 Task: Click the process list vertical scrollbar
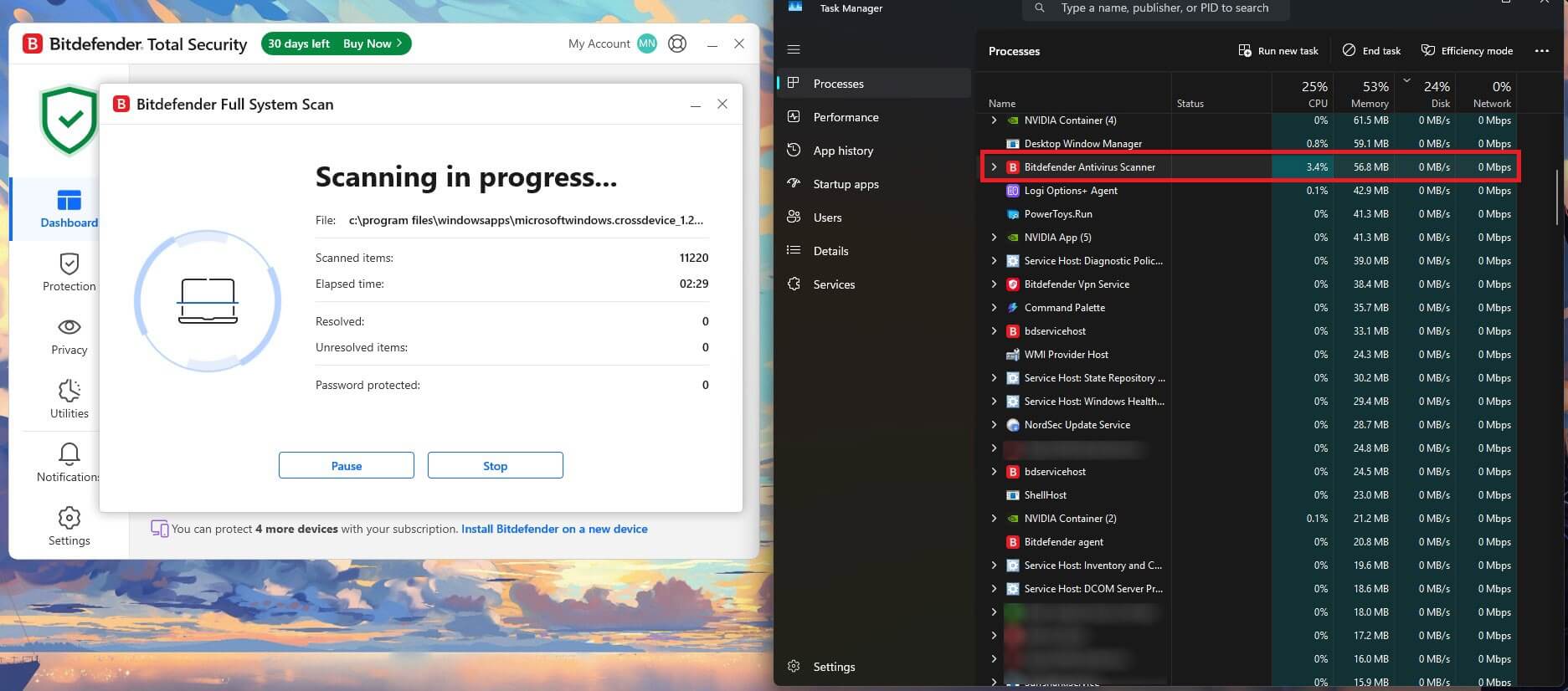(1557, 197)
